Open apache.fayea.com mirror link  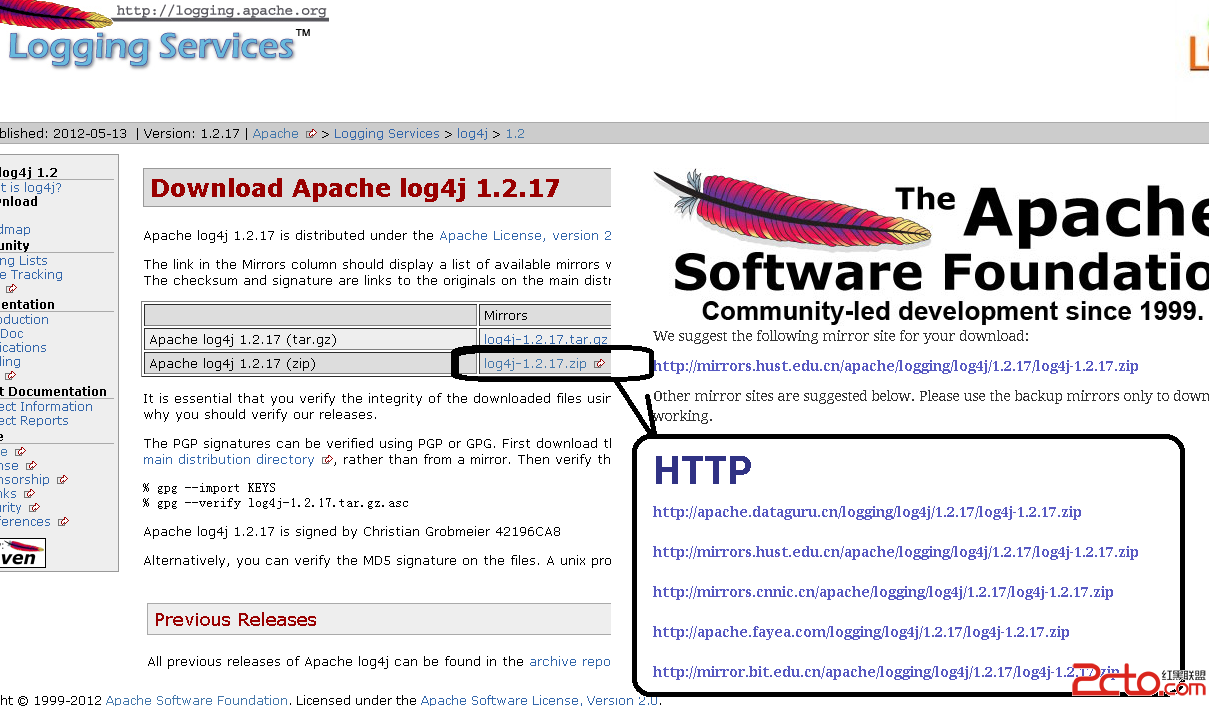pyautogui.click(x=861, y=632)
